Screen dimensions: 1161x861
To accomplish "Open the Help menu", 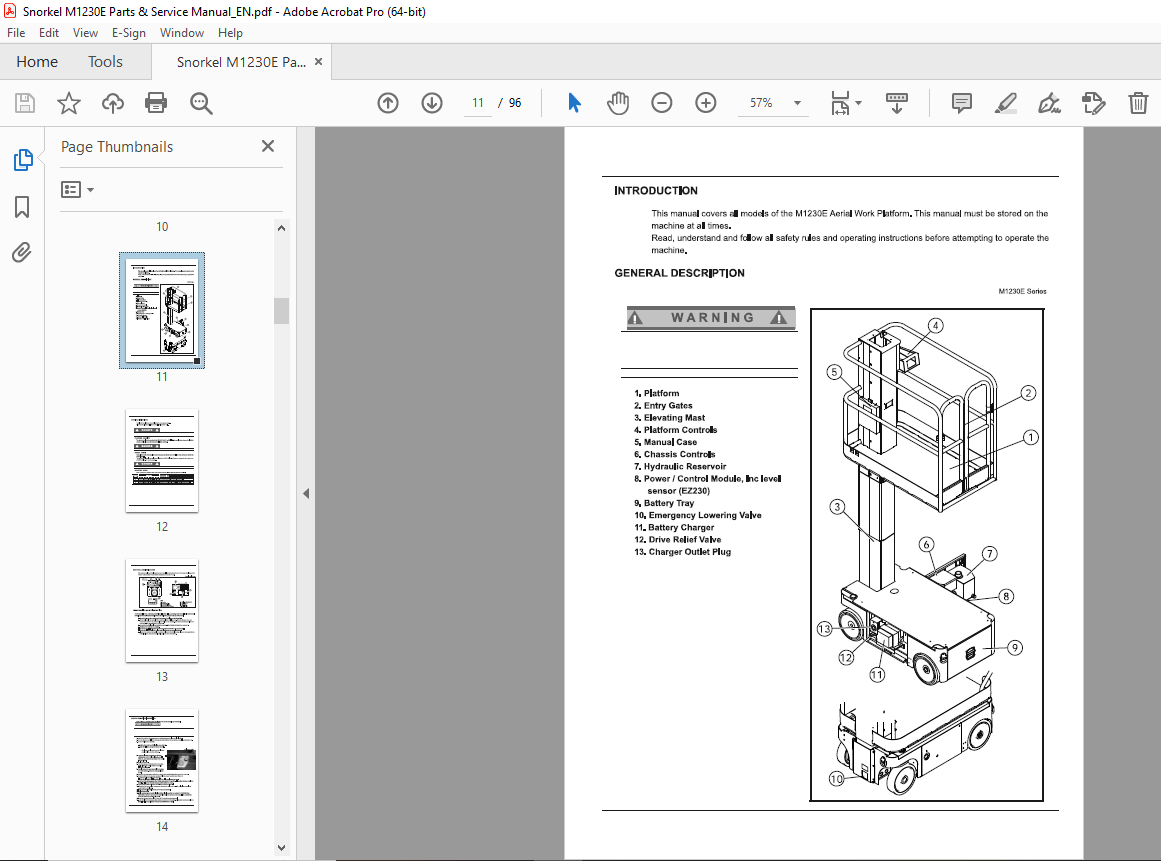I will 230,33.
